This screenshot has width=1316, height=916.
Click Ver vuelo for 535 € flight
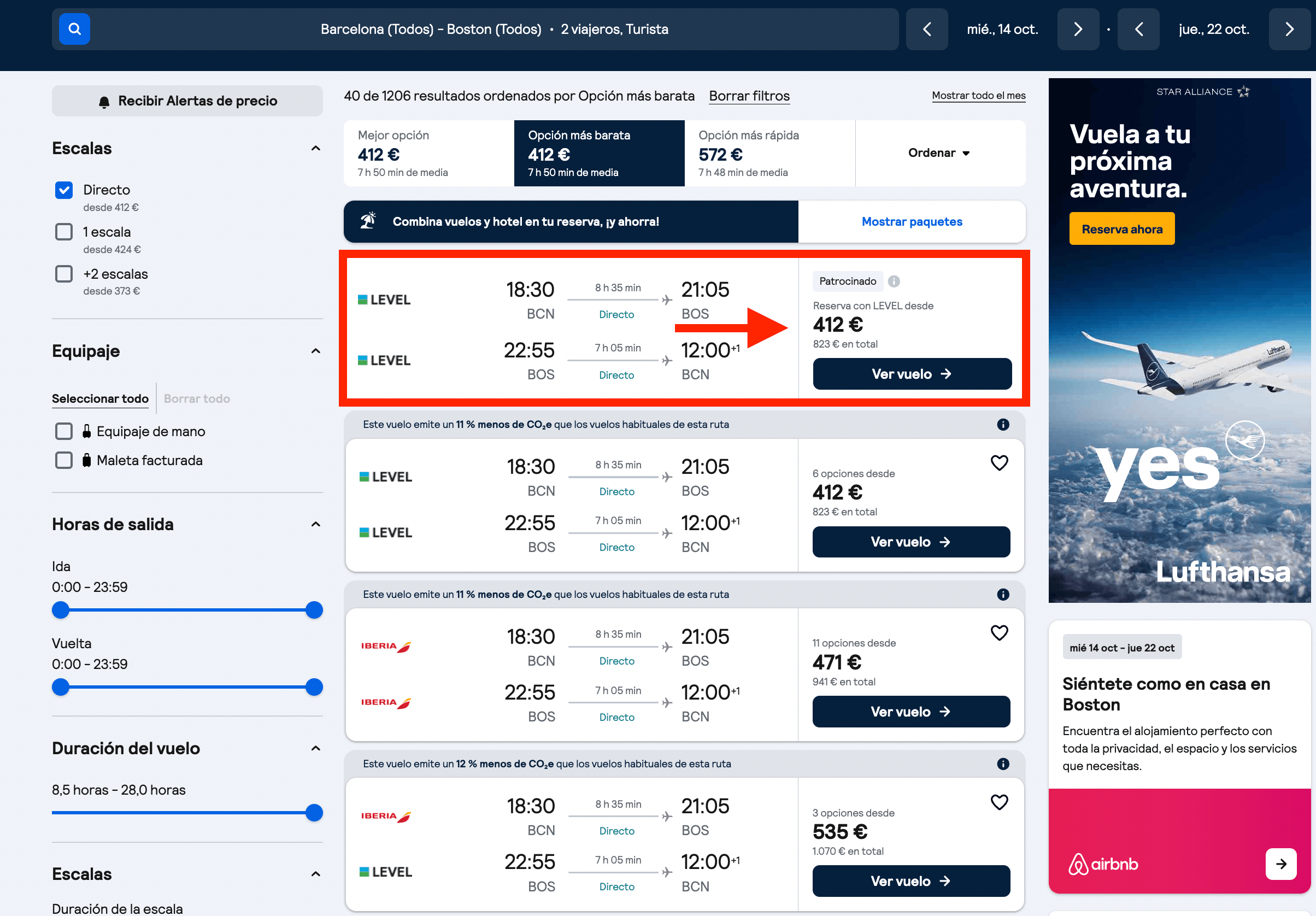[912, 881]
